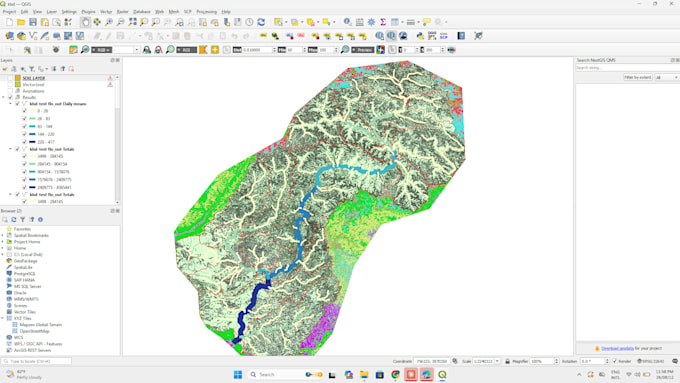Open a project with the folder icon
This screenshot has height=383, width=680.
(21, 22)
